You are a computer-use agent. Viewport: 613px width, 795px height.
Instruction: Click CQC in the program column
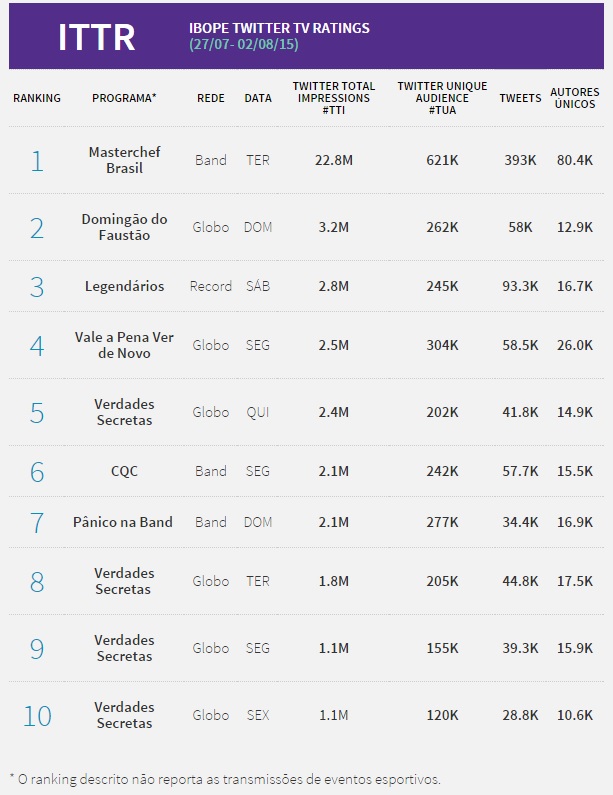point(124,471)
